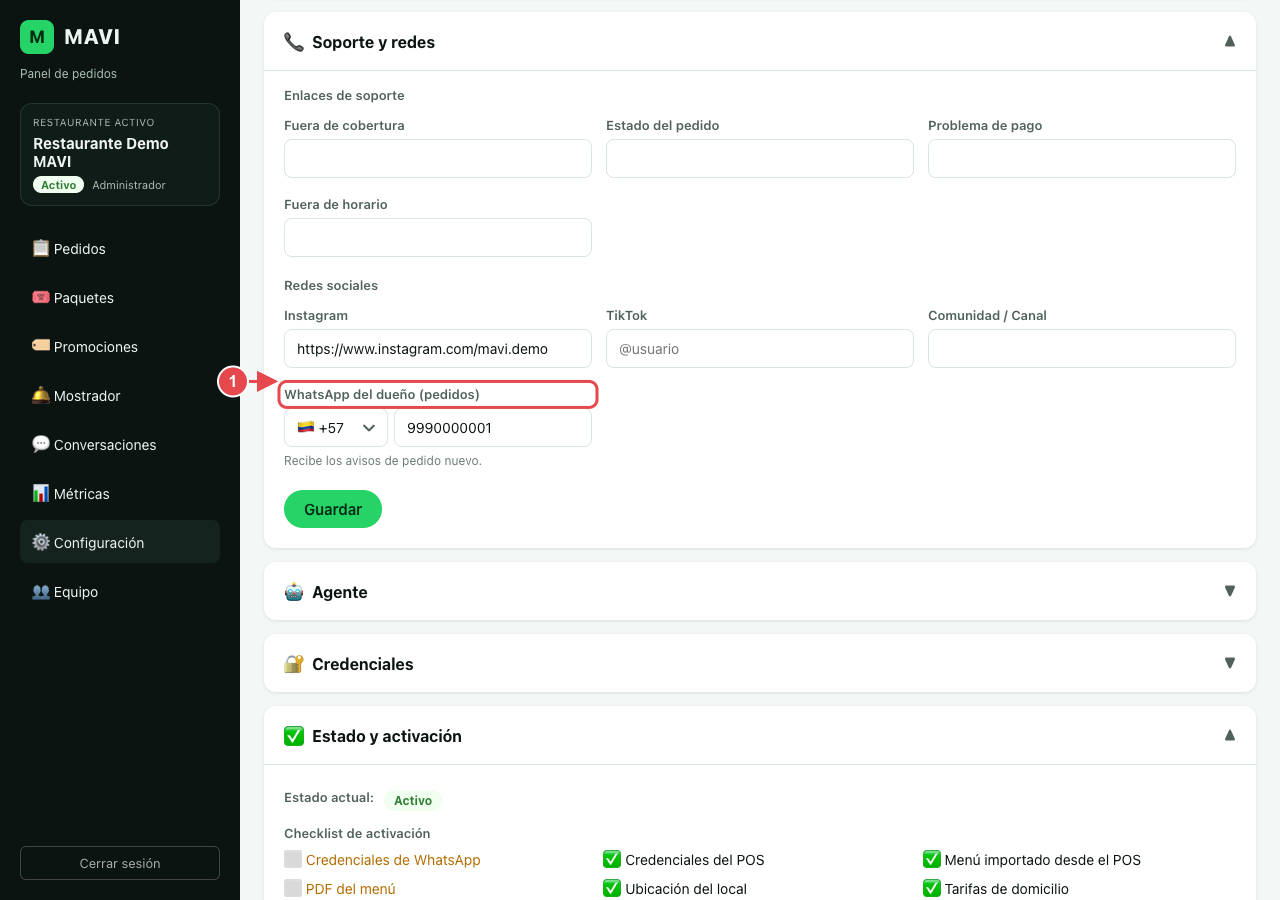The width and height of the screenshot is (1280, 900).
Task: Click the Fuera de cobertura input field
Action: click(x=438, y=158)
